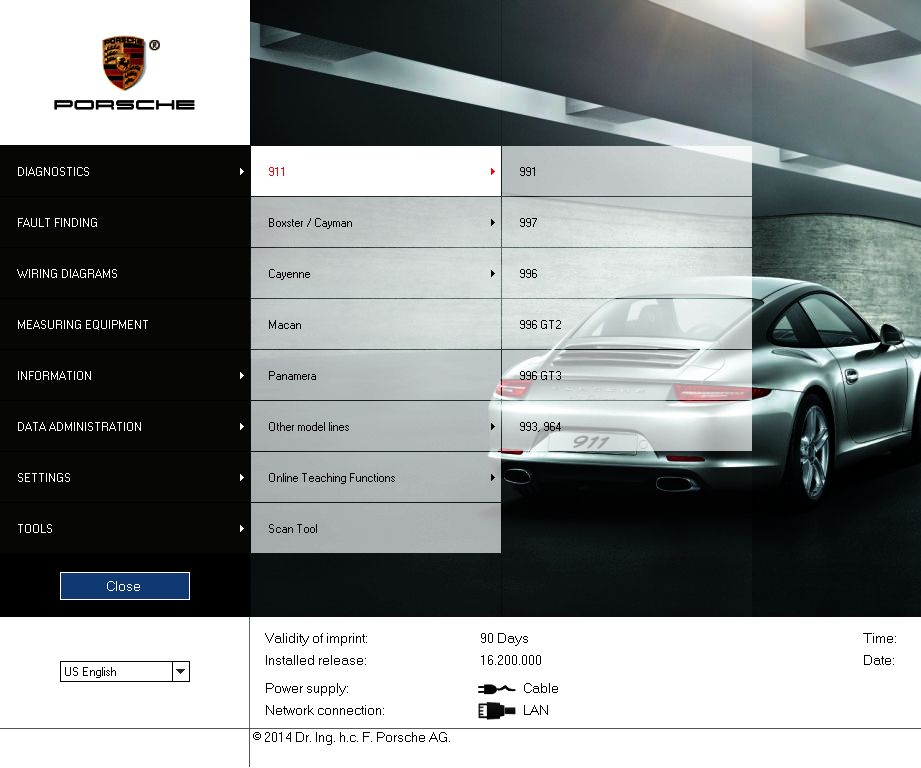Click the blue Close button
Screen dimensions: 921x768
pyautogui.click(x=125, y=586)
